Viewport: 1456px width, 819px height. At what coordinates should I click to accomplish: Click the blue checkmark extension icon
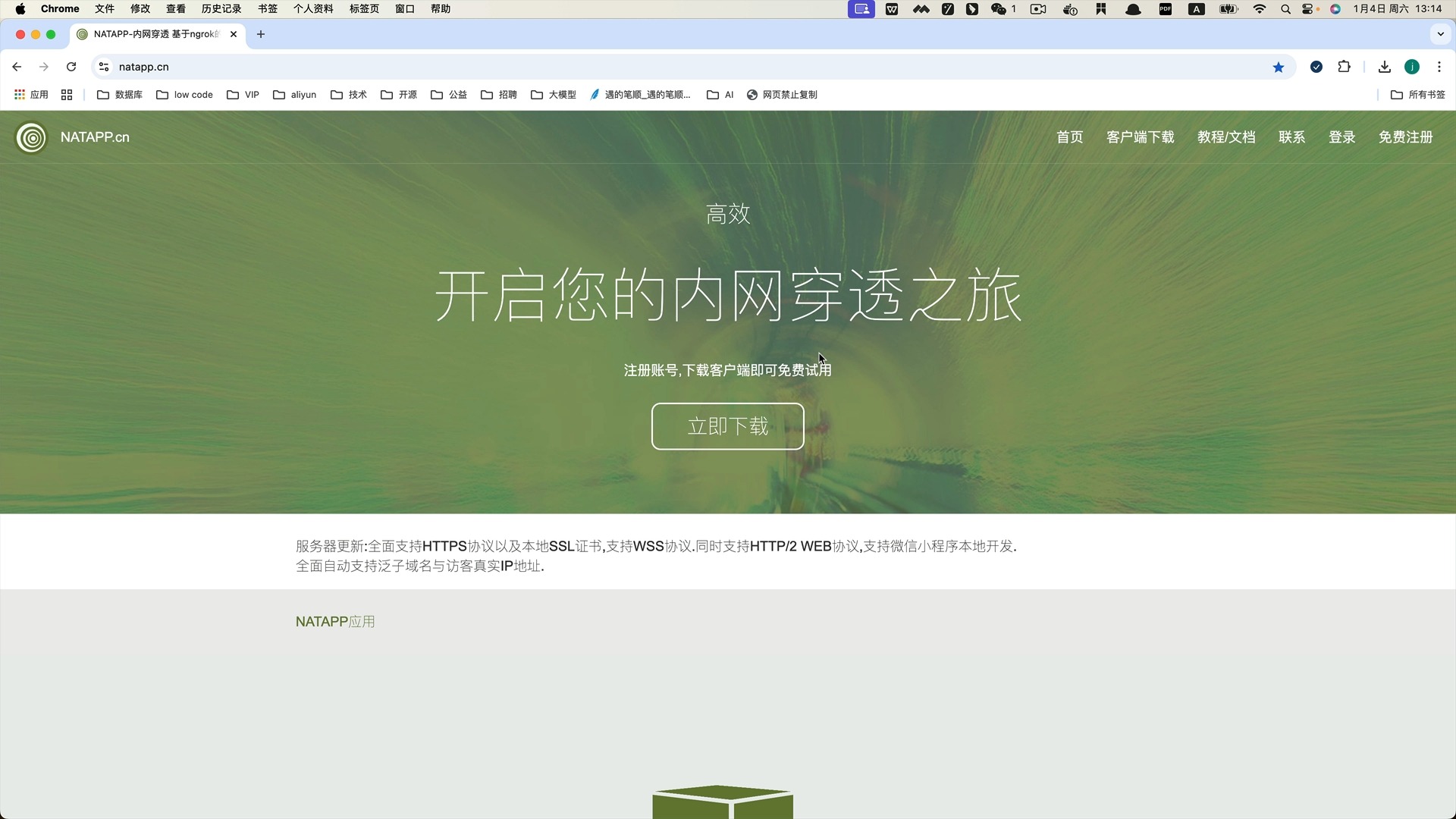1316,67
